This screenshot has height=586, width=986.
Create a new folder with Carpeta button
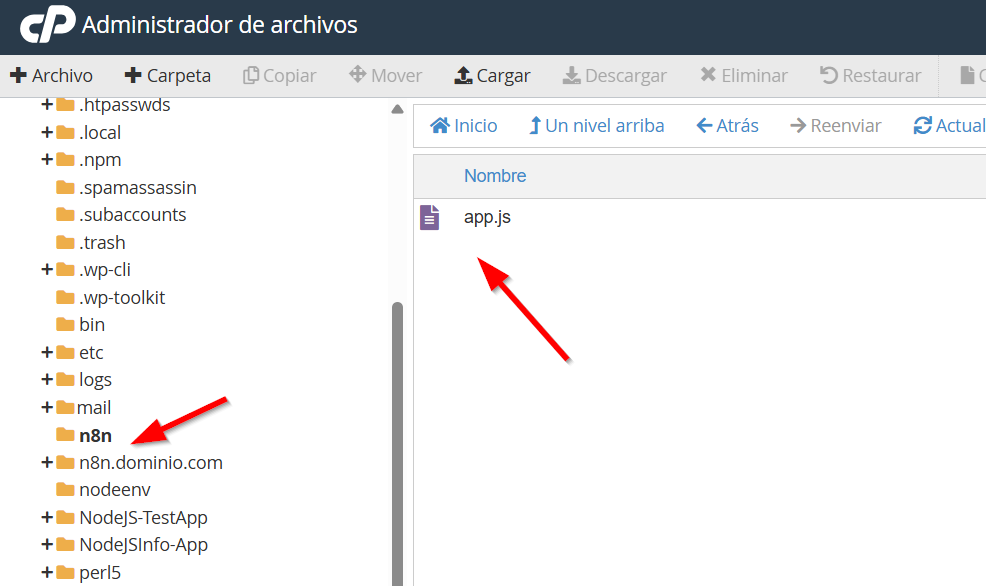point(167,76)
